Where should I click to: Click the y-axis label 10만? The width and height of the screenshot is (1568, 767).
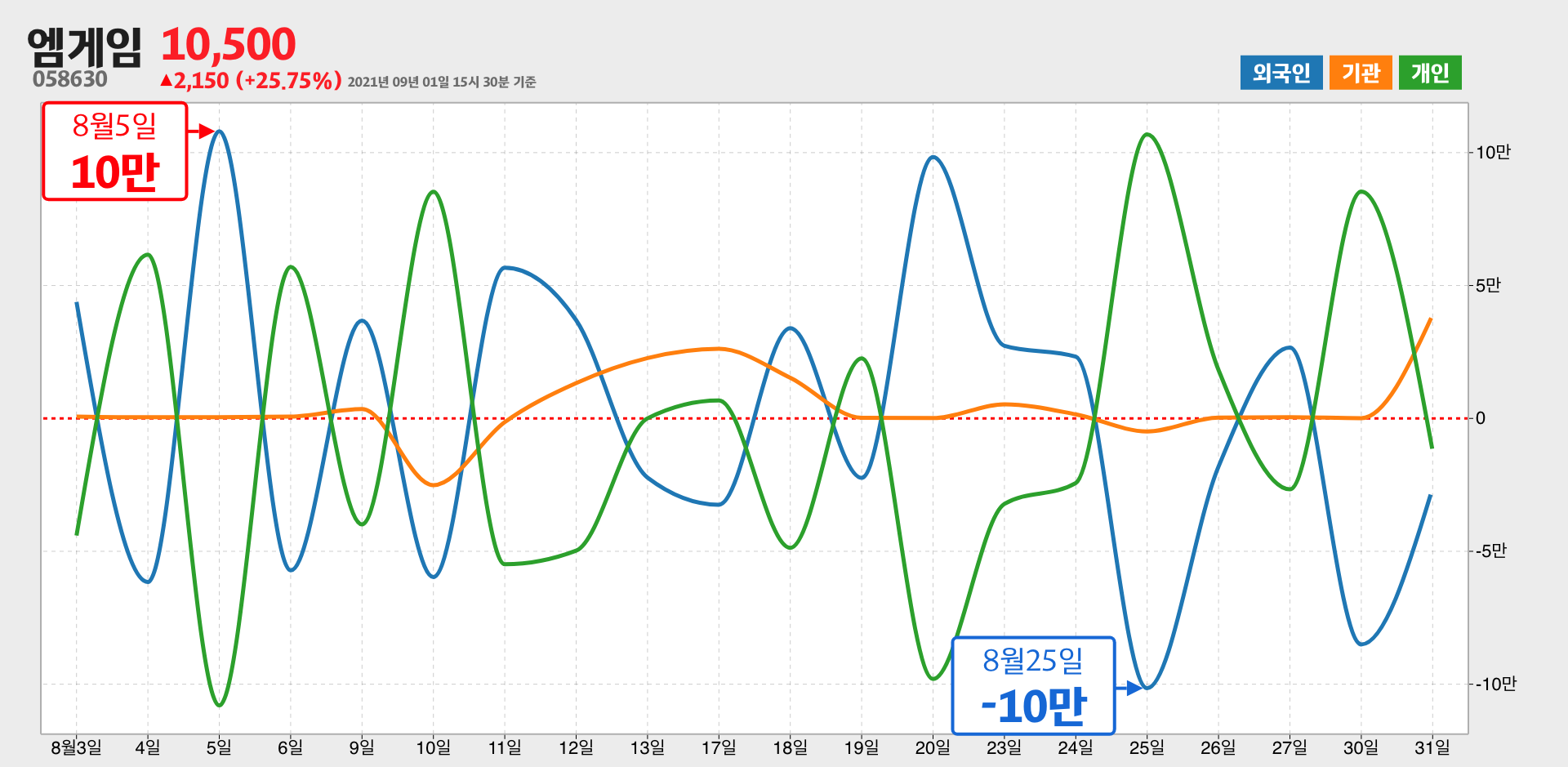[x=1493, y=153]
